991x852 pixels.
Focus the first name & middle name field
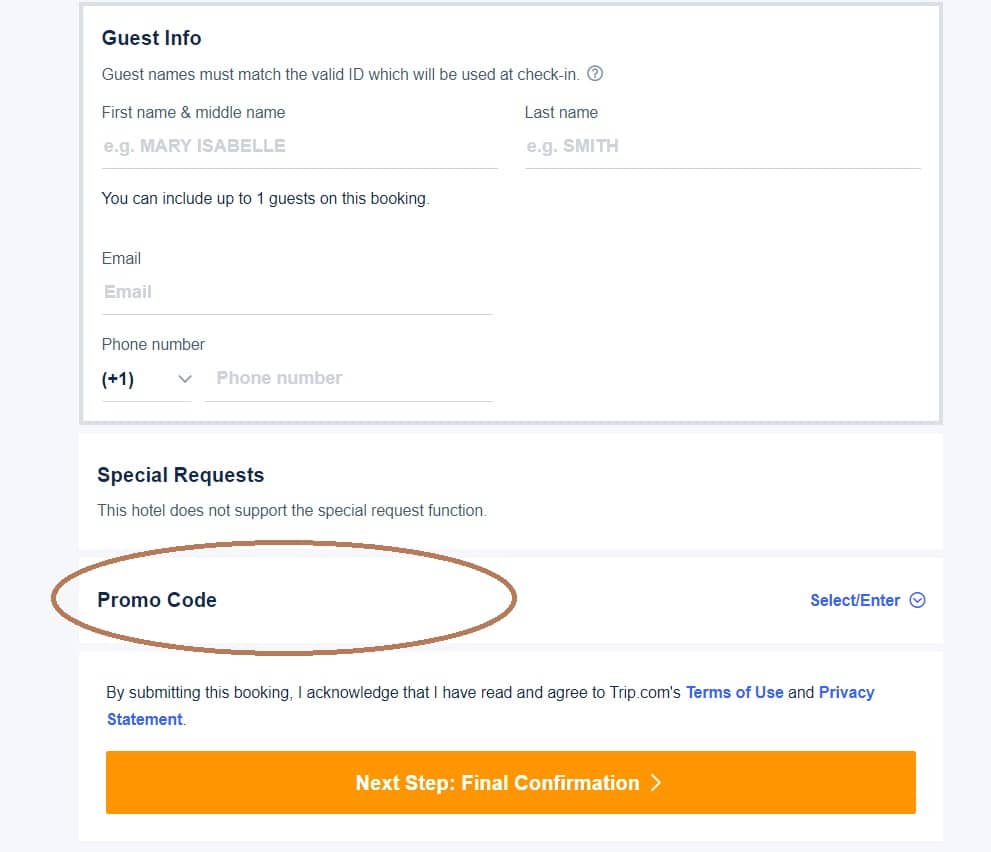[300, 147]
